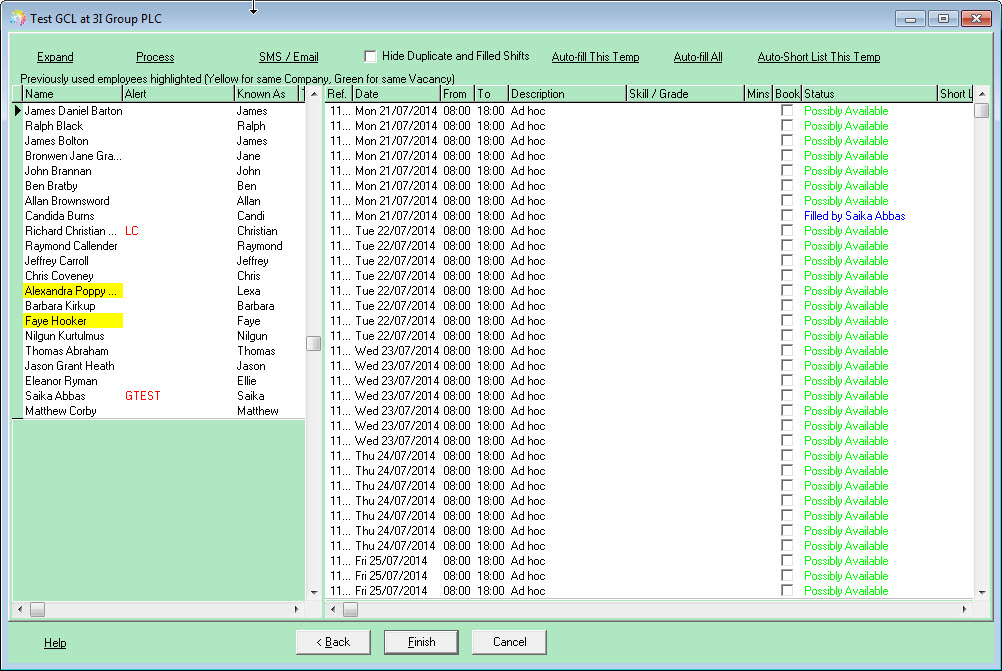Select employee Candida Burns
This screenshot has width=1002, height=671.
coord(59,216)
